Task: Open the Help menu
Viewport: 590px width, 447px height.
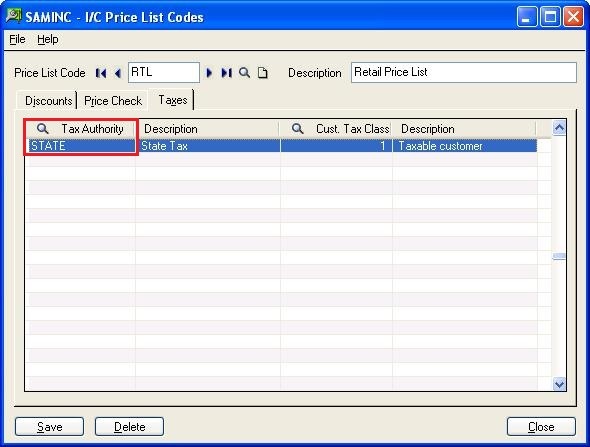Action: point(48,39)
